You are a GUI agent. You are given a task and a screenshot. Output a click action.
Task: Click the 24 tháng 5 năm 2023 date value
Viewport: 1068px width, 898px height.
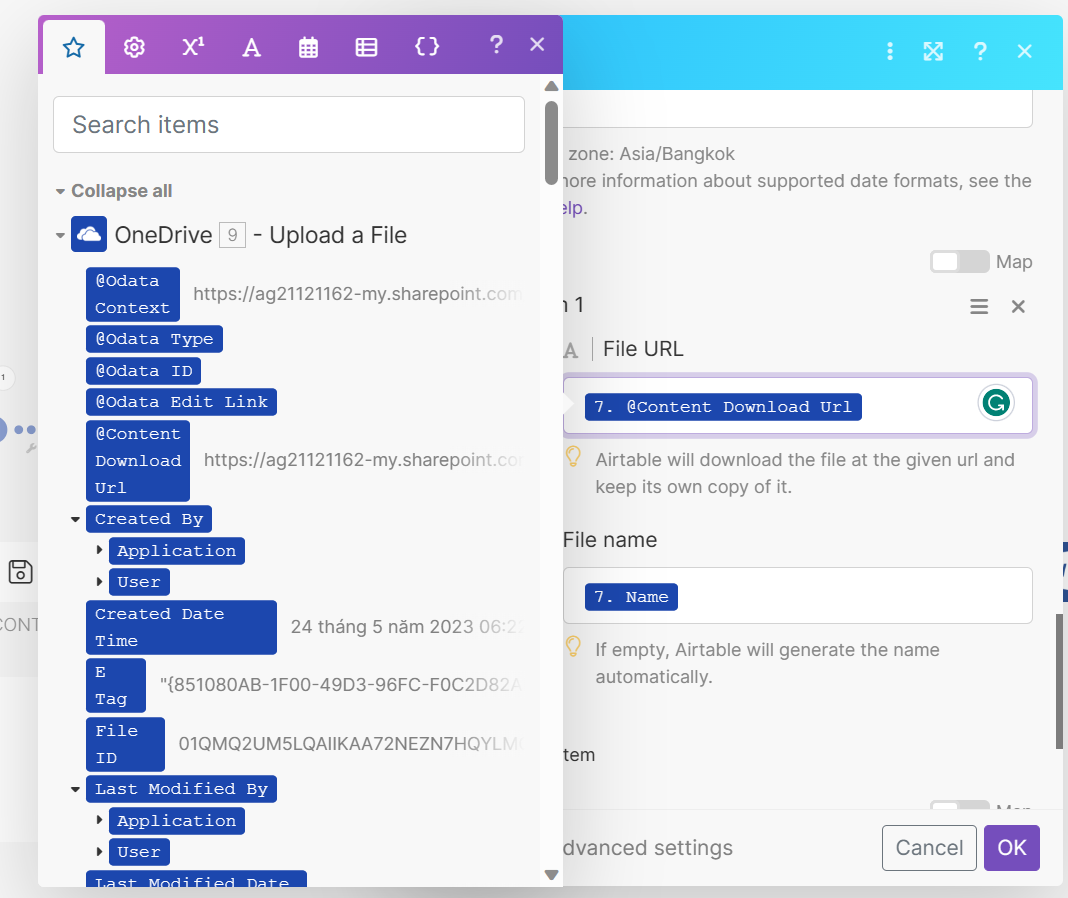(407, 627)
